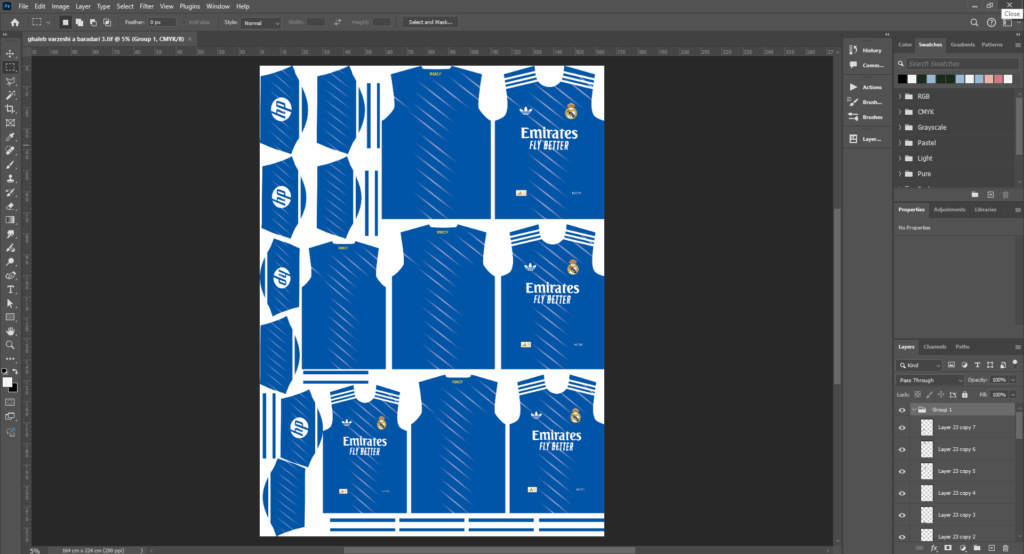Click the foreground color swatch in toolbar
Screen dimensions: 1024x554
pos(7,382)
